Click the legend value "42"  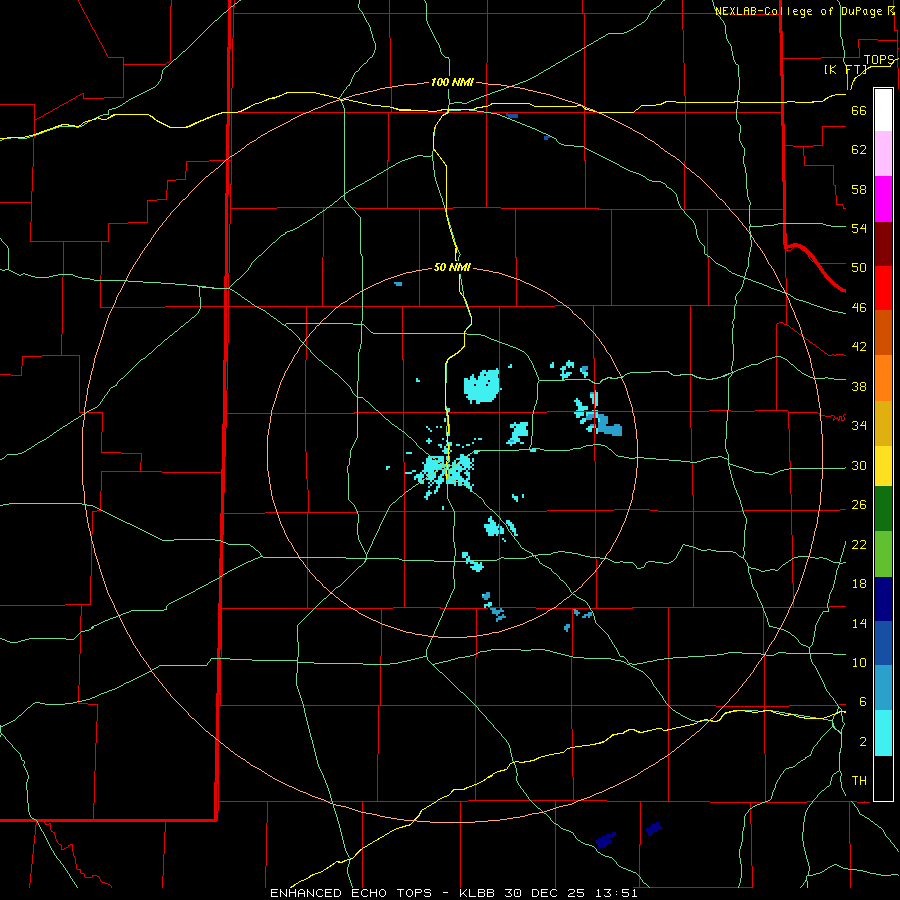[859, 346]
